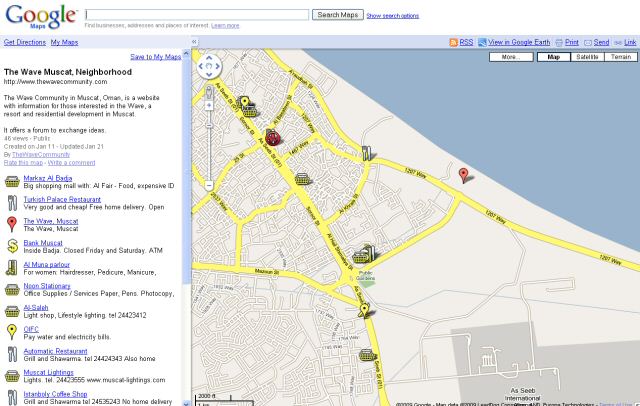Click the red circular marker on As Seeb St
The height and width of the screenshot is (406, 640).
pyautogui.click(x=273, y=138)
